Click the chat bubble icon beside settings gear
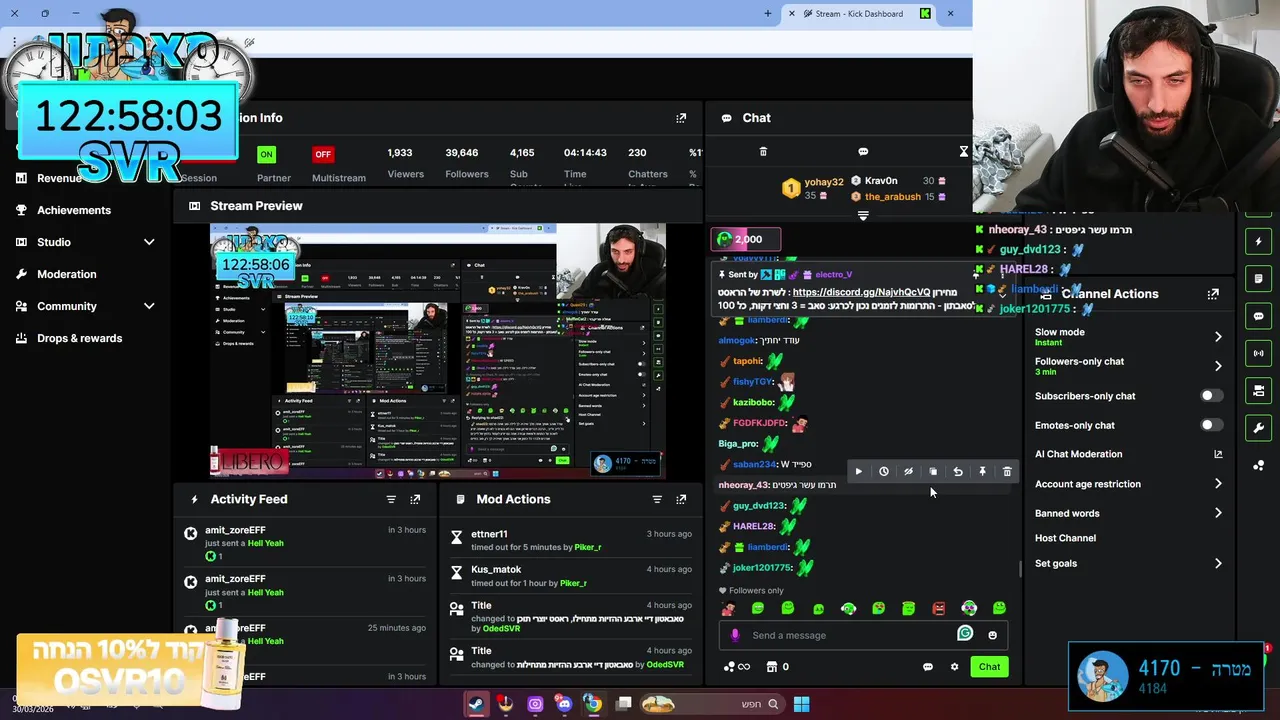The image size is (1280, 720). pos(928,667)
